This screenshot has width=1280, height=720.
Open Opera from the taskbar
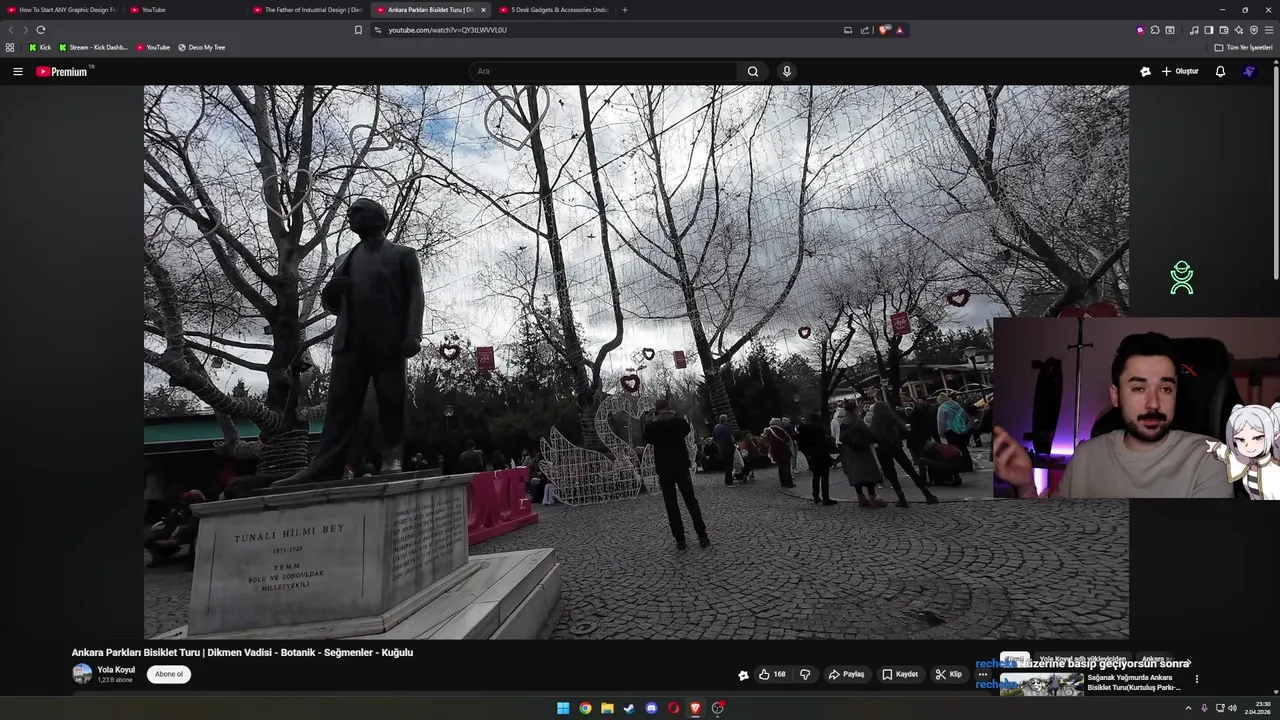point(673,708)
